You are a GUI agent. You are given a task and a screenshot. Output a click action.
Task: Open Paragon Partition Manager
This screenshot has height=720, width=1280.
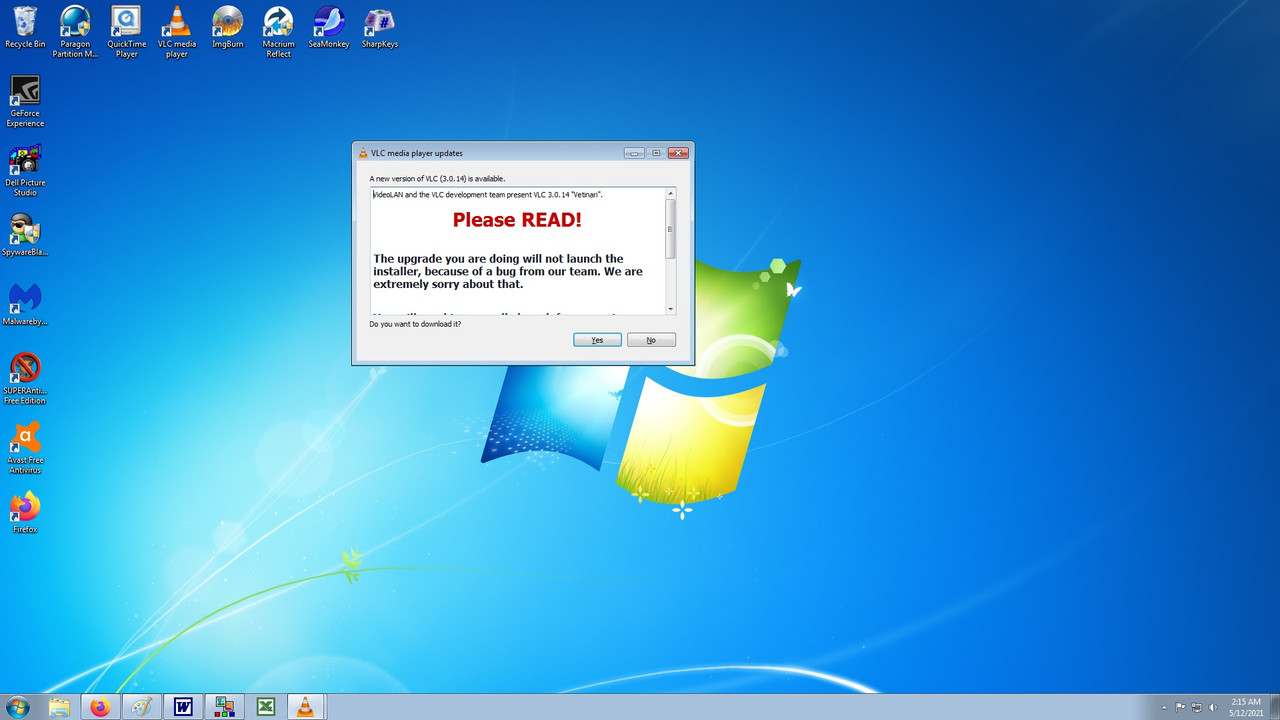[74, 25]
